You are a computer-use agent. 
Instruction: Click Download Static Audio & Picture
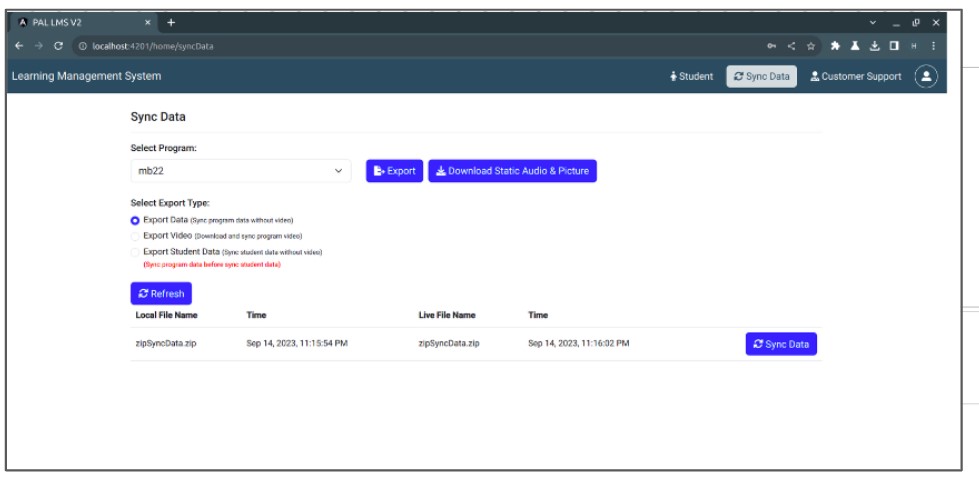pos(512,171)
